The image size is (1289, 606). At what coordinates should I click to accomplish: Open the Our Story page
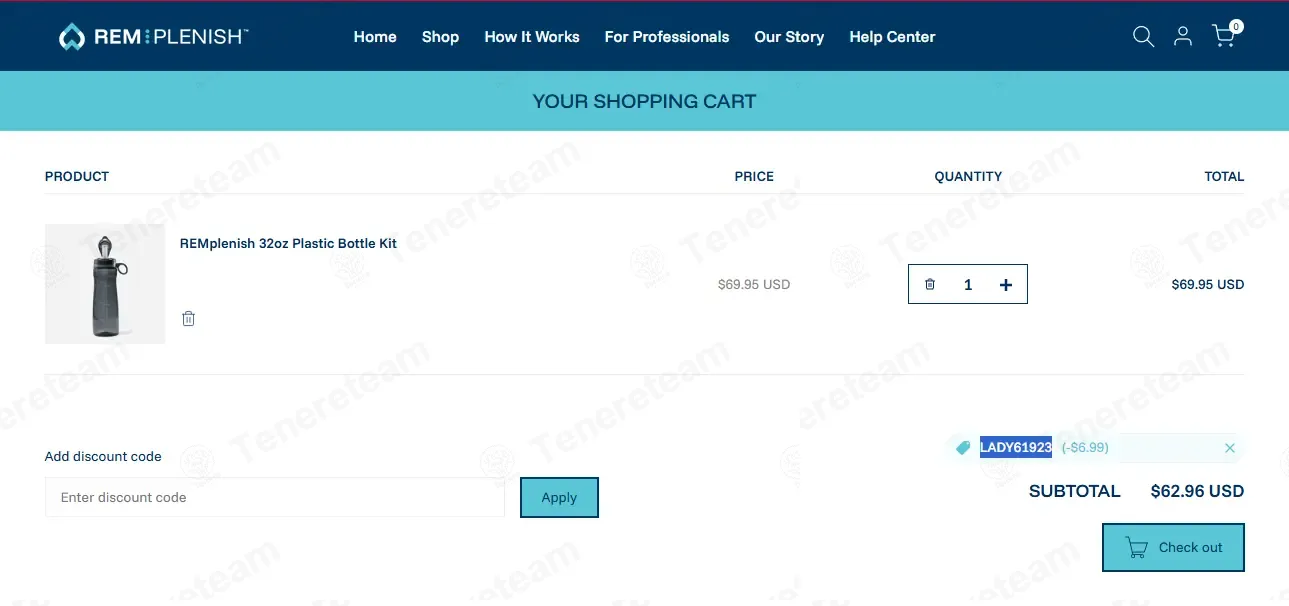(x=789, y=37)
